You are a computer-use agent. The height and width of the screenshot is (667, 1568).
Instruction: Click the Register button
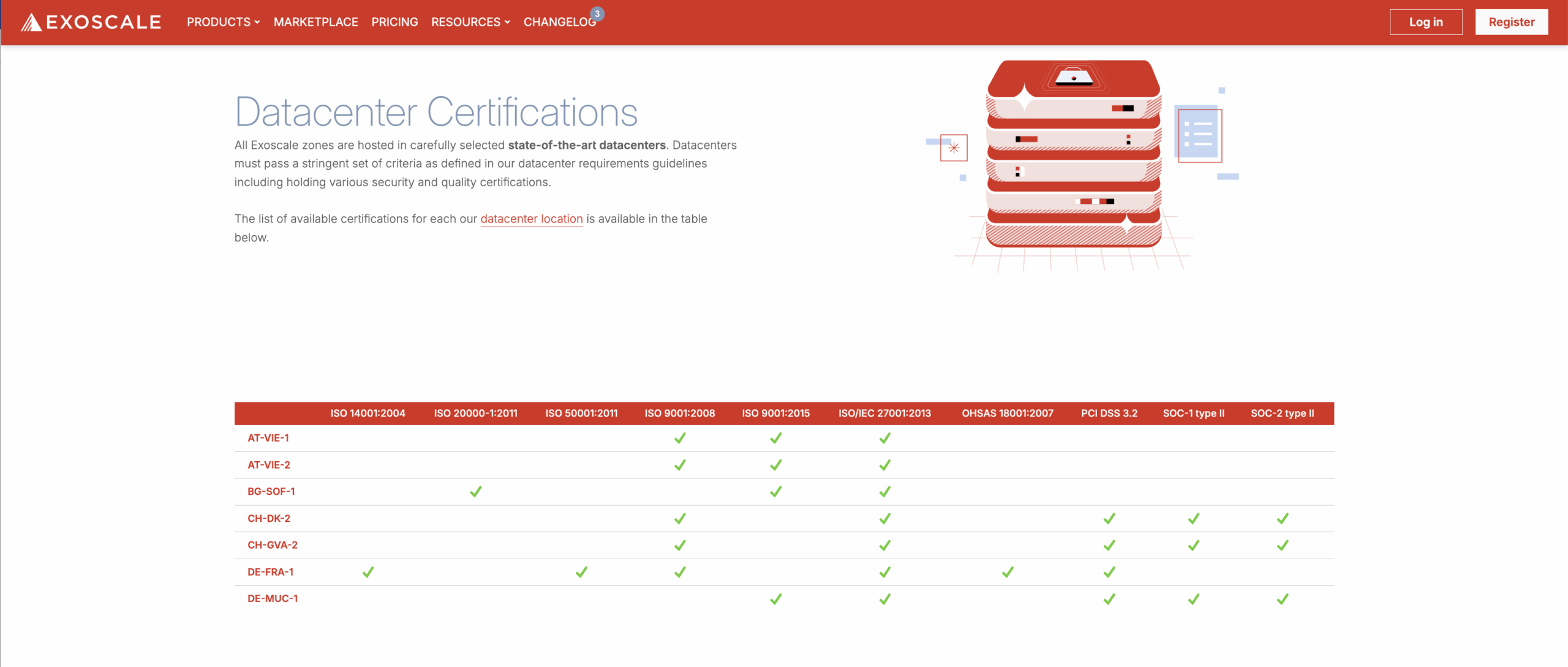coord(1512,22)
